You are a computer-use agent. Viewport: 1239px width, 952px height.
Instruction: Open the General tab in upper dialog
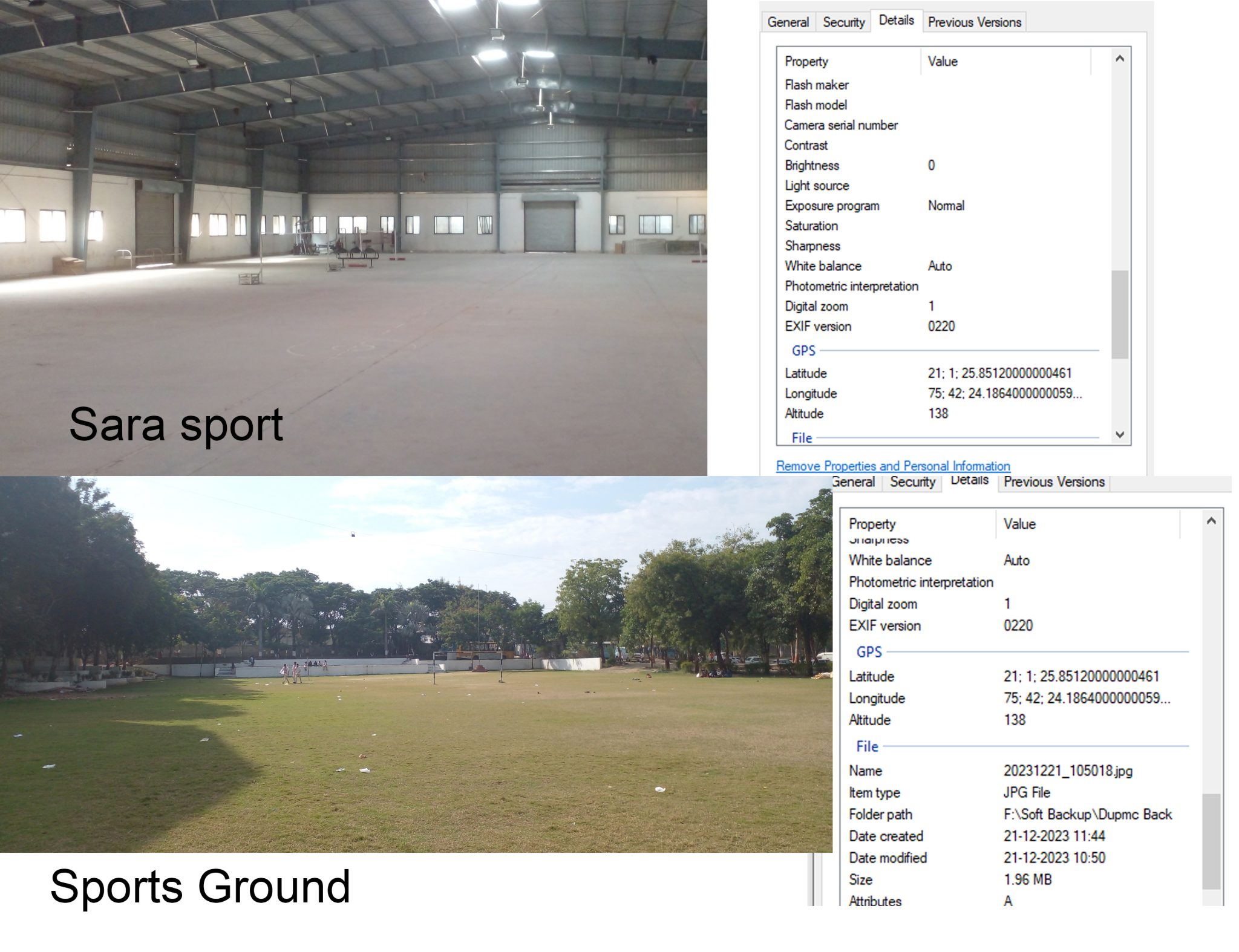pyautogui.click(x=788, y=22)
